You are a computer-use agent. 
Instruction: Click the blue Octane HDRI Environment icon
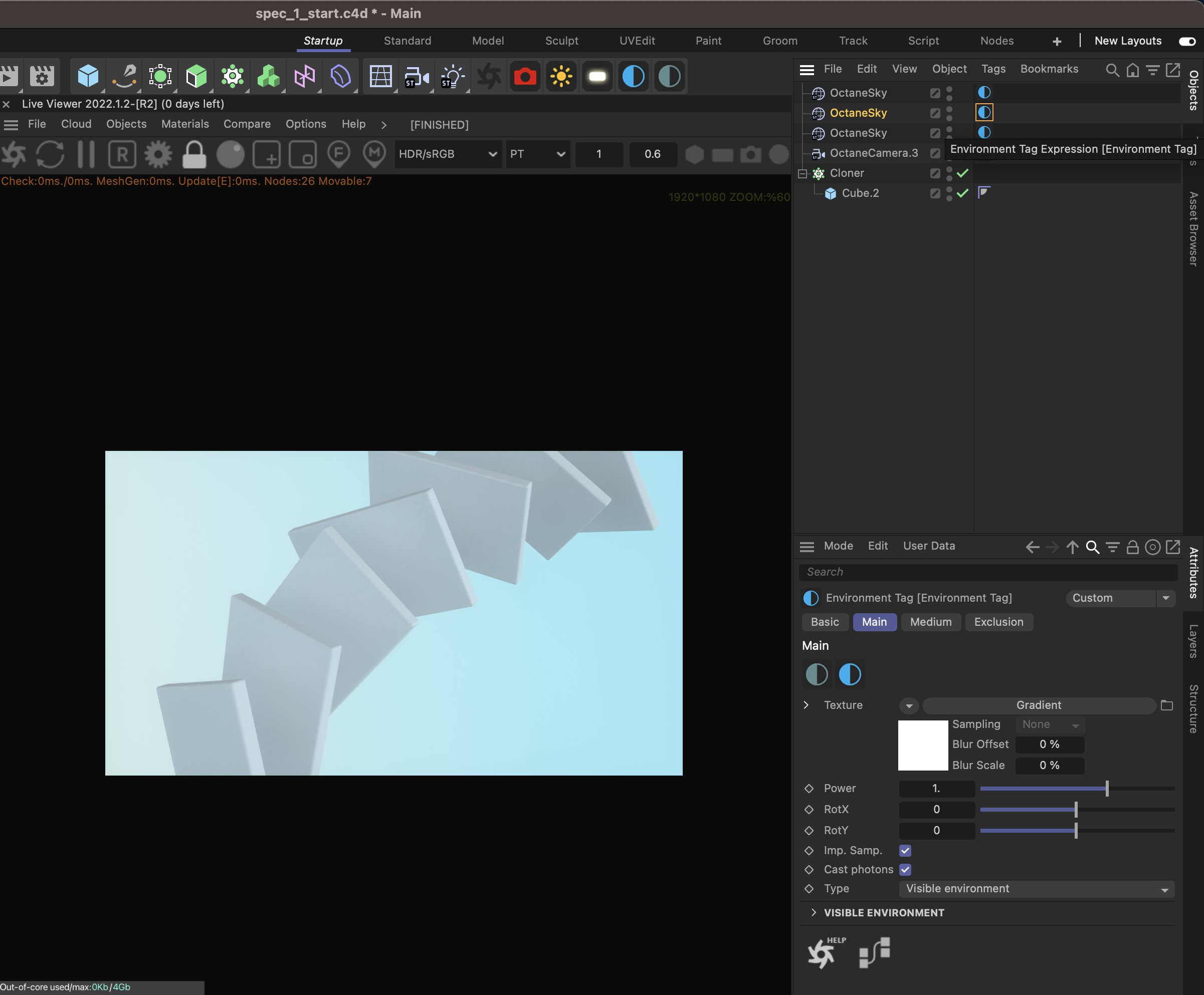point(634,76)
